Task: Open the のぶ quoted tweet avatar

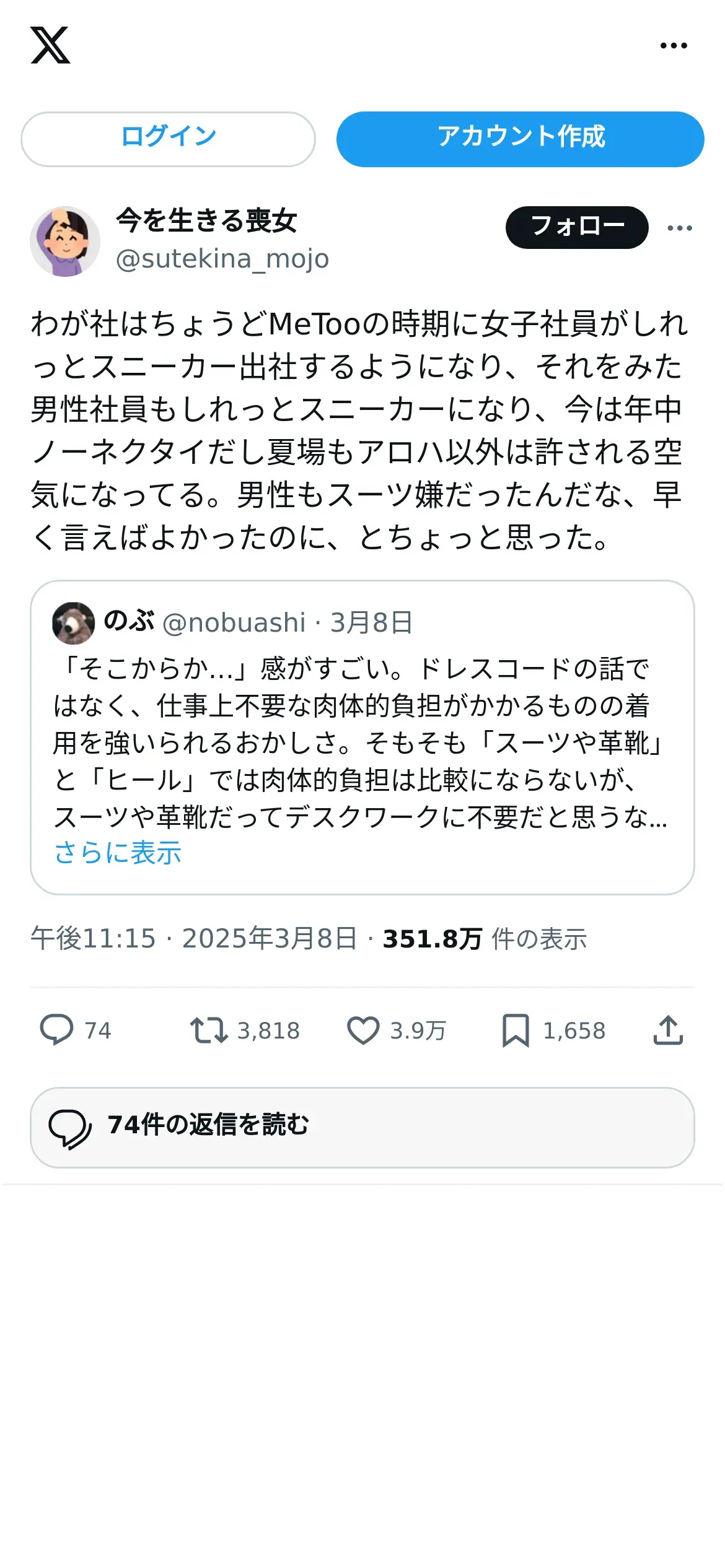Action: coord(73,623)
